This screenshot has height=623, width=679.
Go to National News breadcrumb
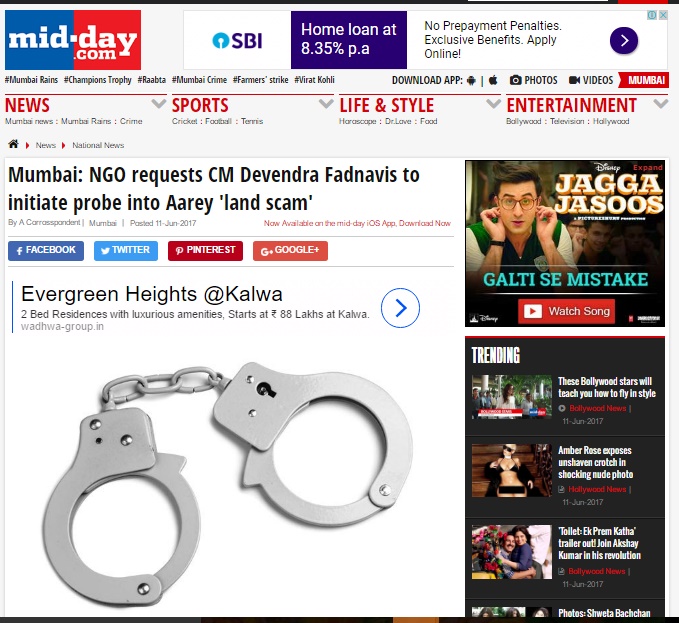click(x=98, y=145)
